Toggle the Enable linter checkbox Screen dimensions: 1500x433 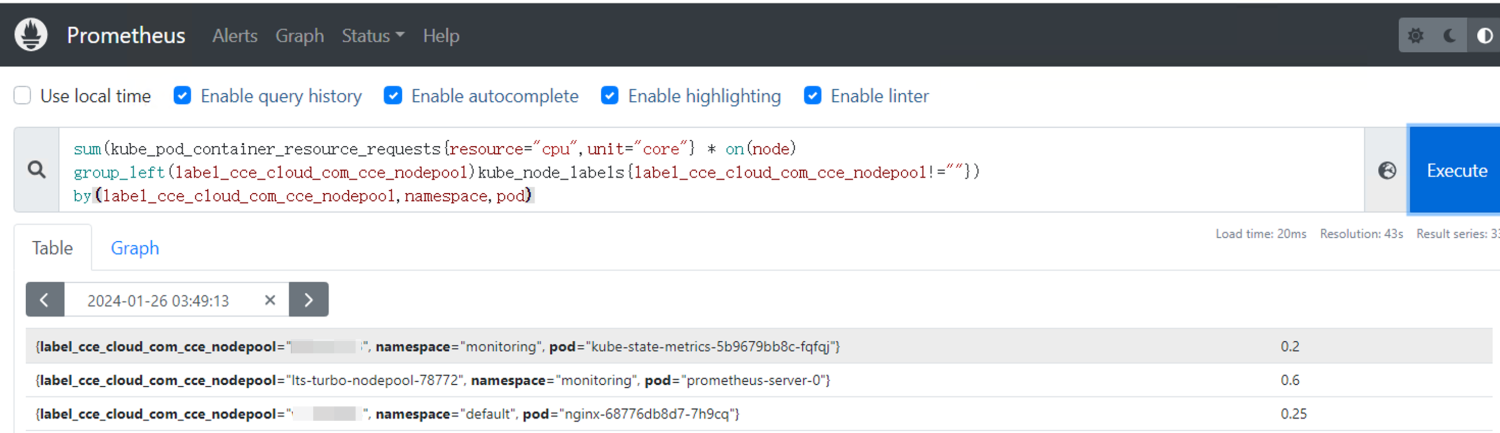813,96
